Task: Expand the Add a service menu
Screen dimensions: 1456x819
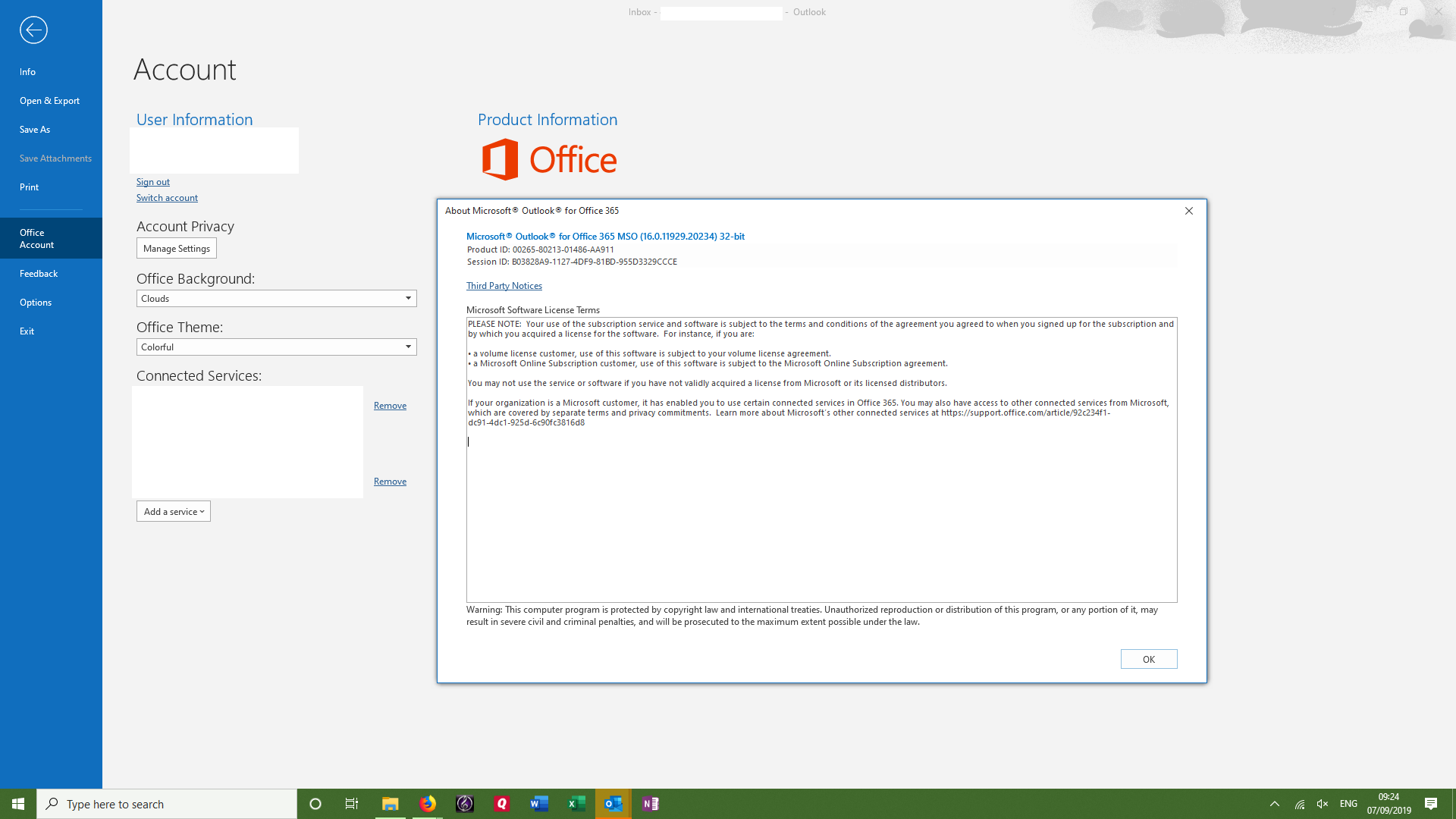Action: 173,511
